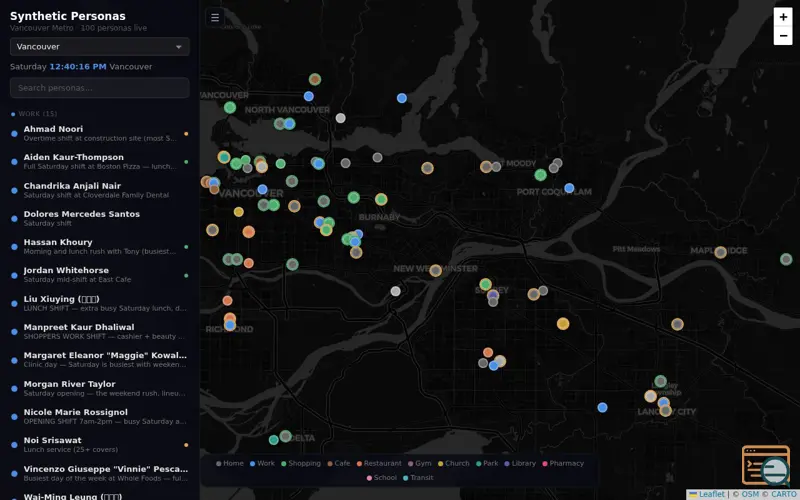Toggle the Cafe legend filter
The width and height of the screenshot is (800, 500).
point(339,463)
